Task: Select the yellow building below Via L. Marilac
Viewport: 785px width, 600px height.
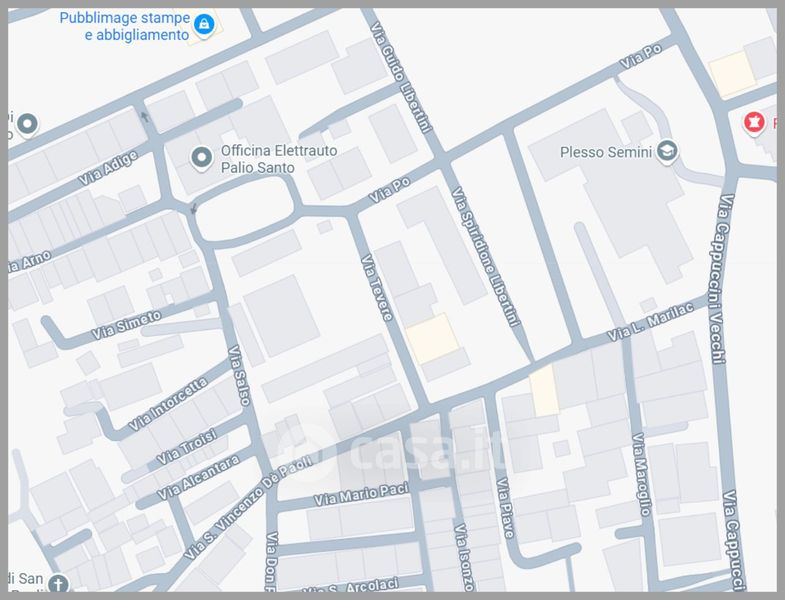Action: click(544, 390)
